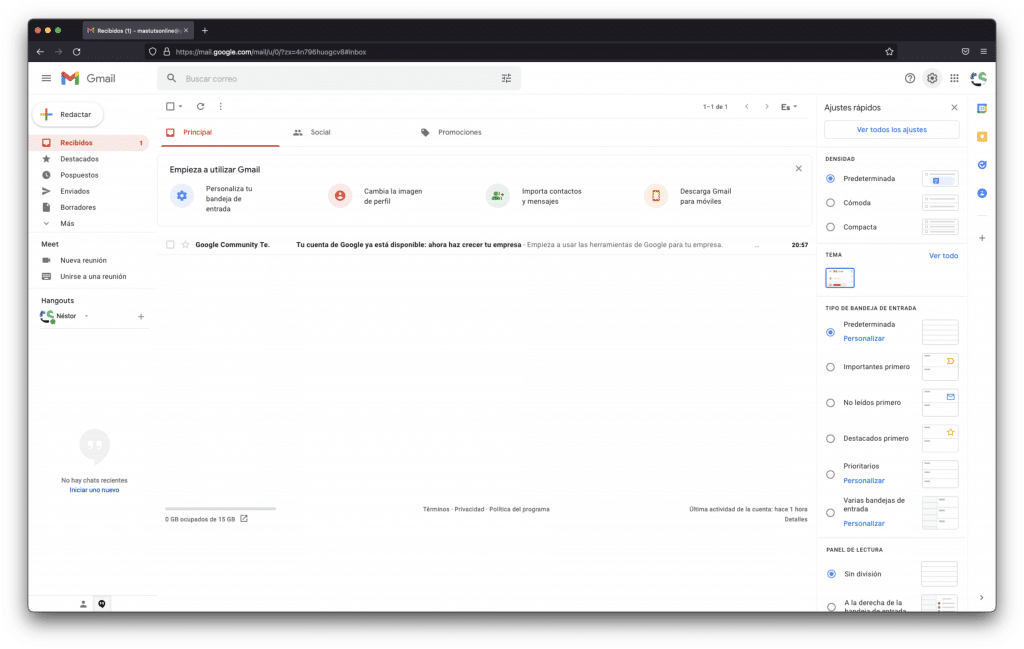Open the Es input language dropdown
This screenshot has width=1024, height=649.
coord(789,106)
